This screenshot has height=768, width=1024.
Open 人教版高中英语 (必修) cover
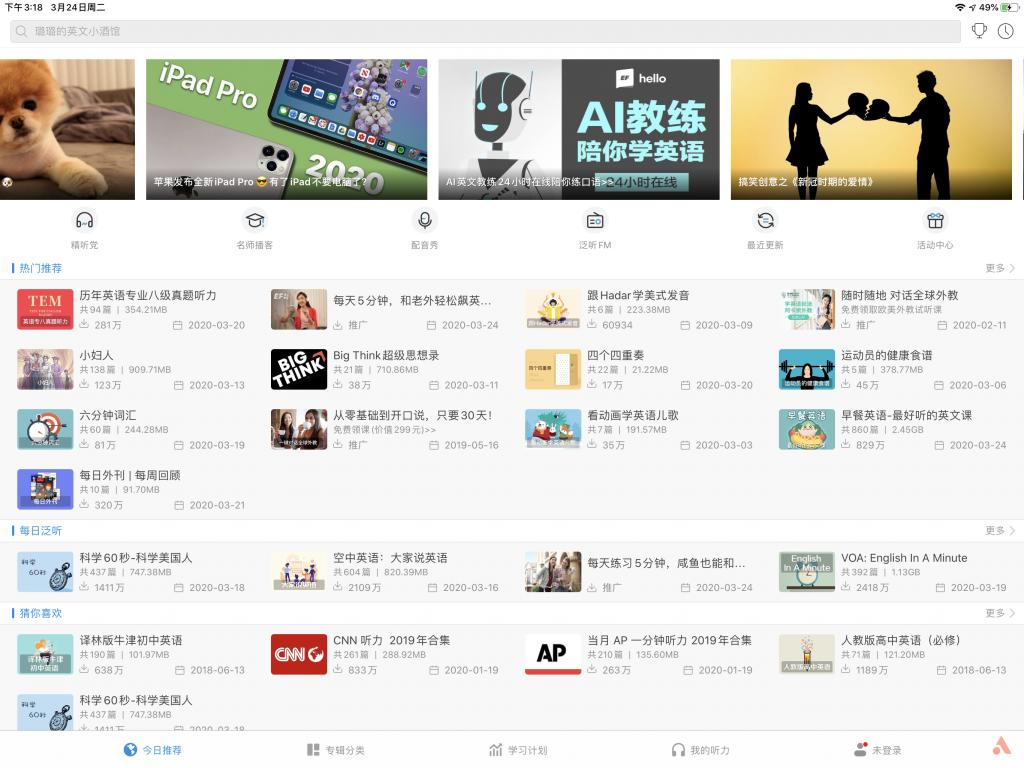[807, 654]
